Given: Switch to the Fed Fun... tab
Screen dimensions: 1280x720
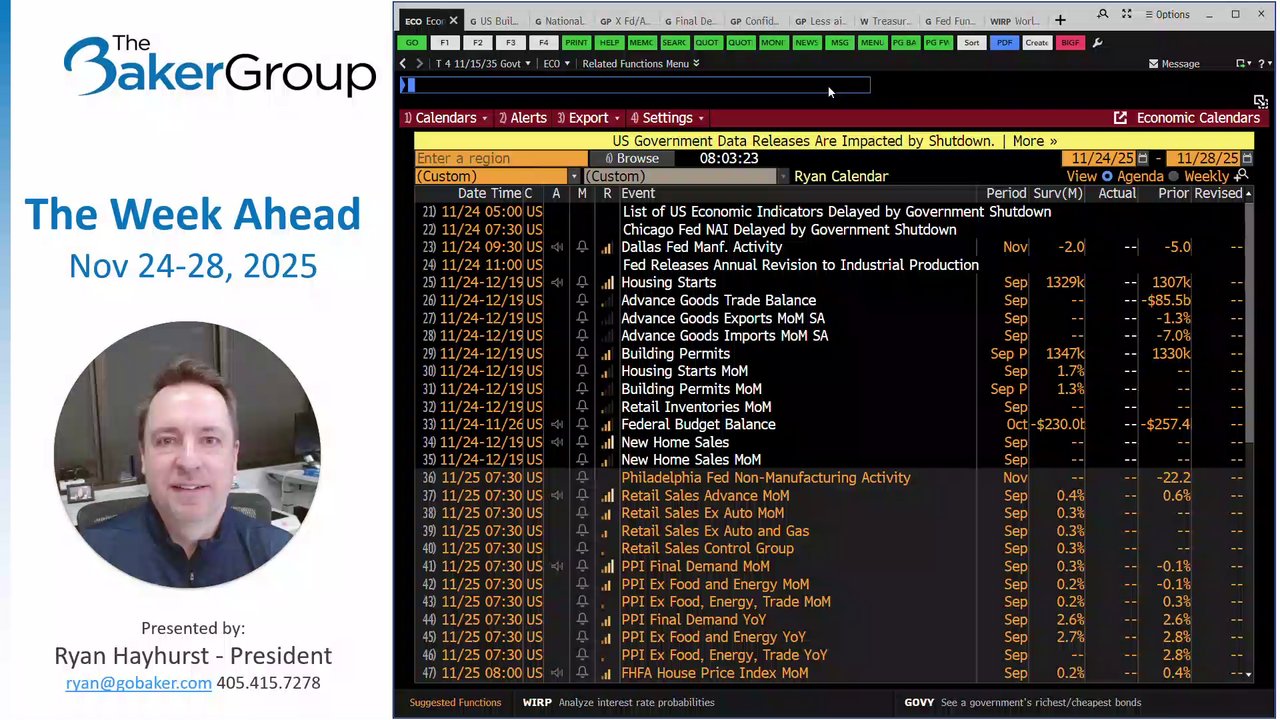Looking at the screenshot, I should (x=948, y=21).
